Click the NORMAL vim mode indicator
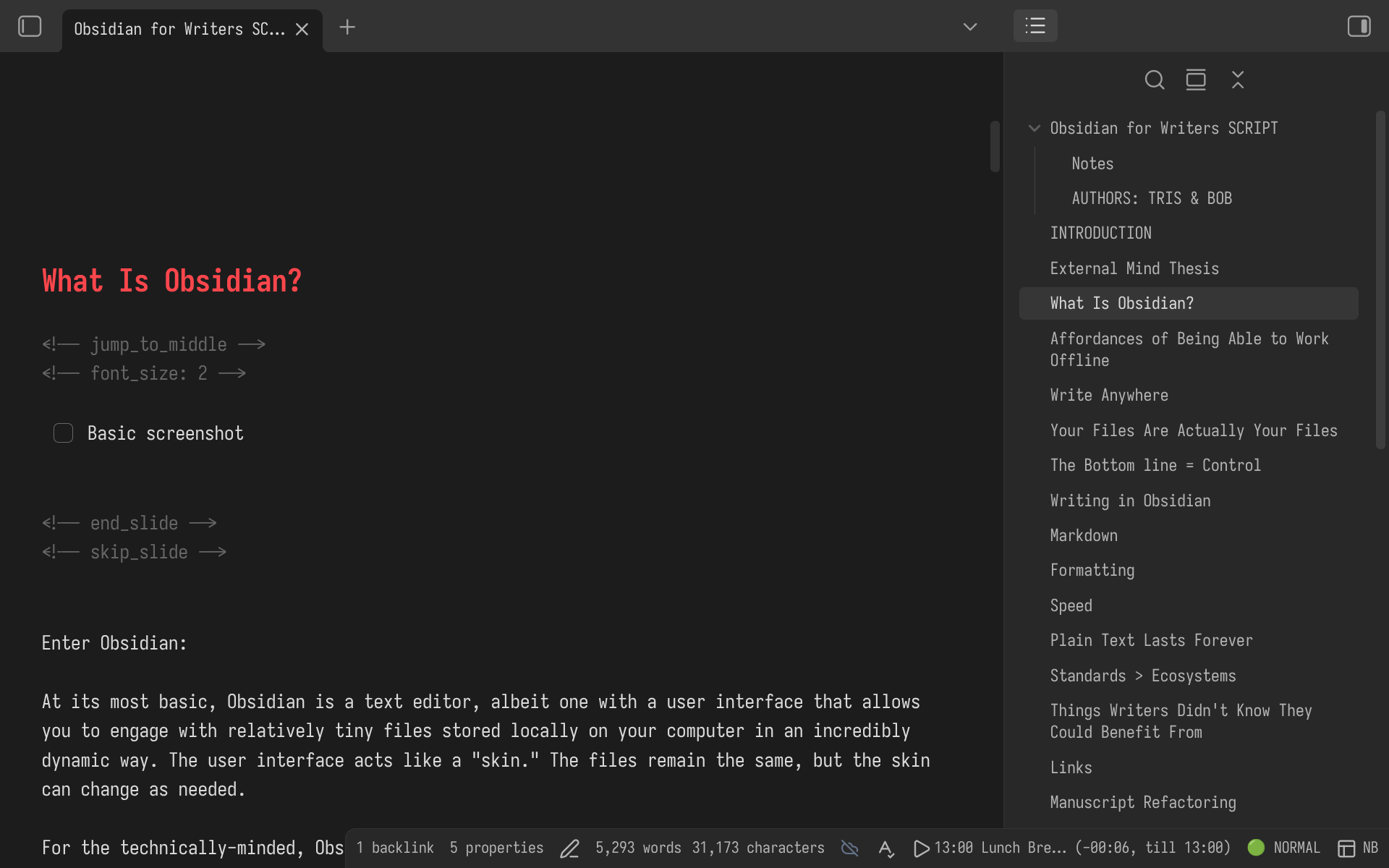The width and height of the screenshot is (1389, 868). (1296, 848)
